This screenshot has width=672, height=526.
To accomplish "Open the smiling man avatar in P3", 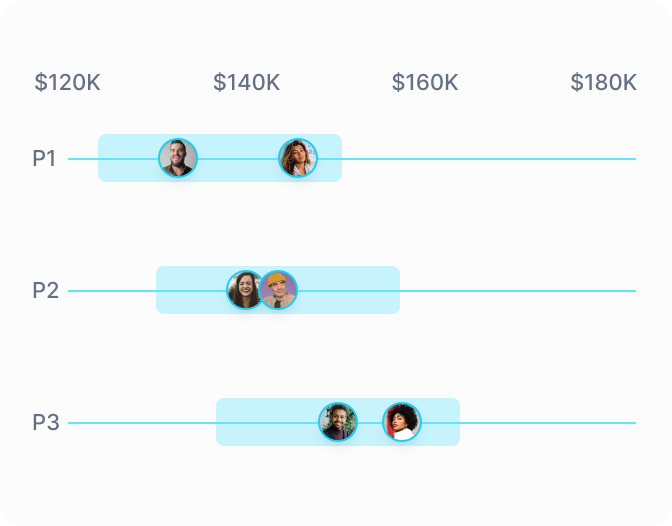I will 338,422.
